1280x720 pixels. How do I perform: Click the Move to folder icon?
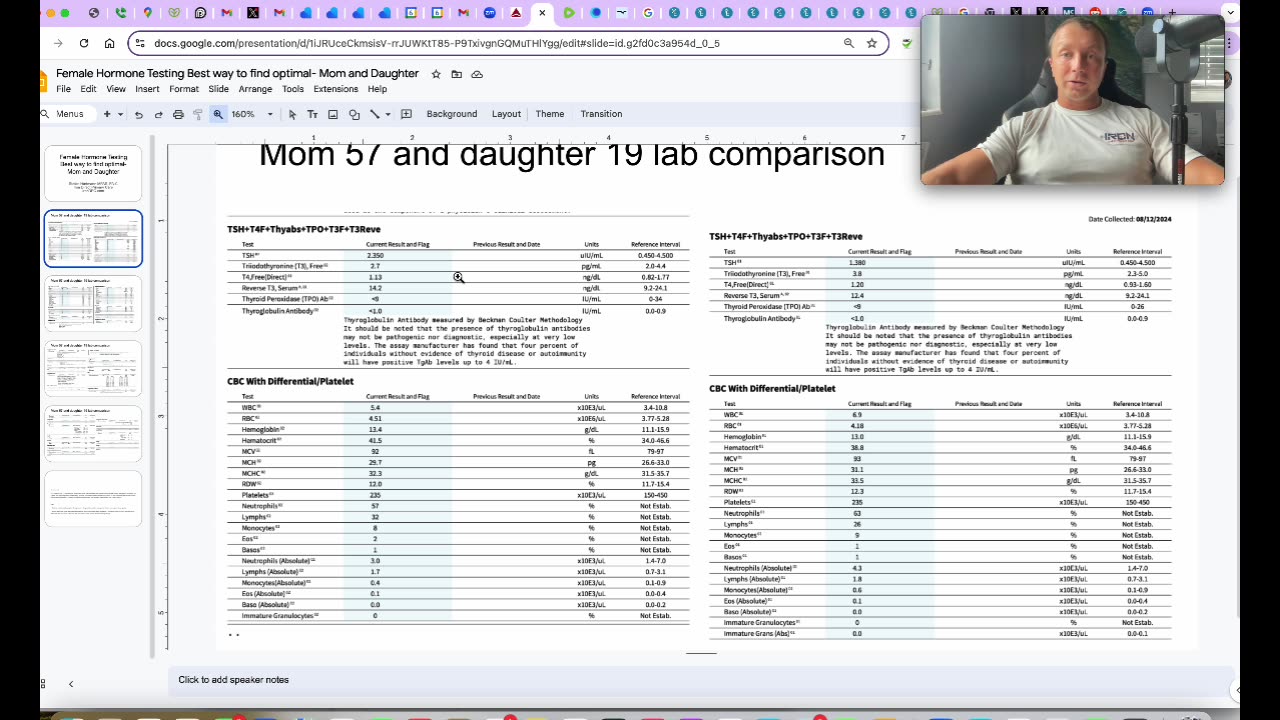(x=457, y=74)
